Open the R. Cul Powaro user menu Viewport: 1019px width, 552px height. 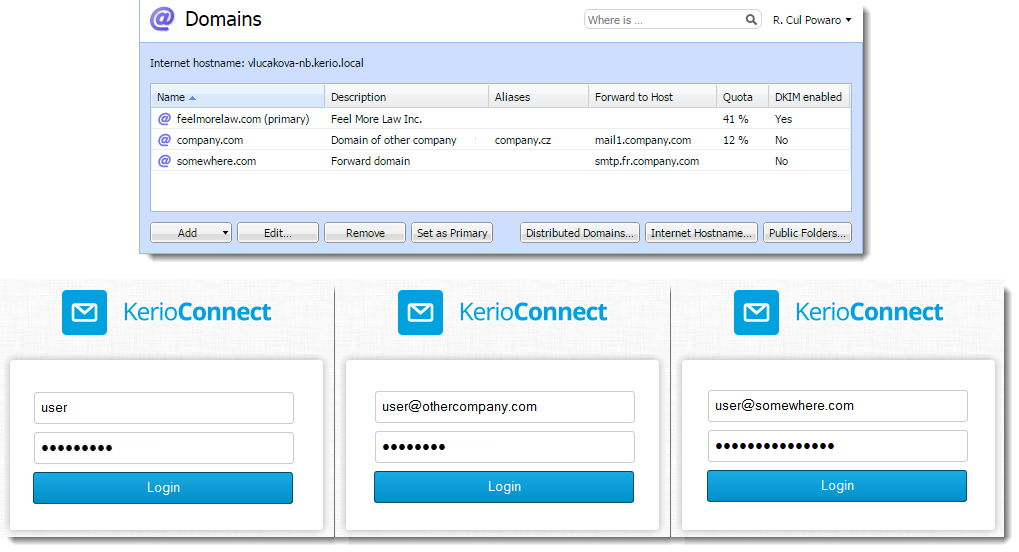pyautogui.click(x=812, y=20)
